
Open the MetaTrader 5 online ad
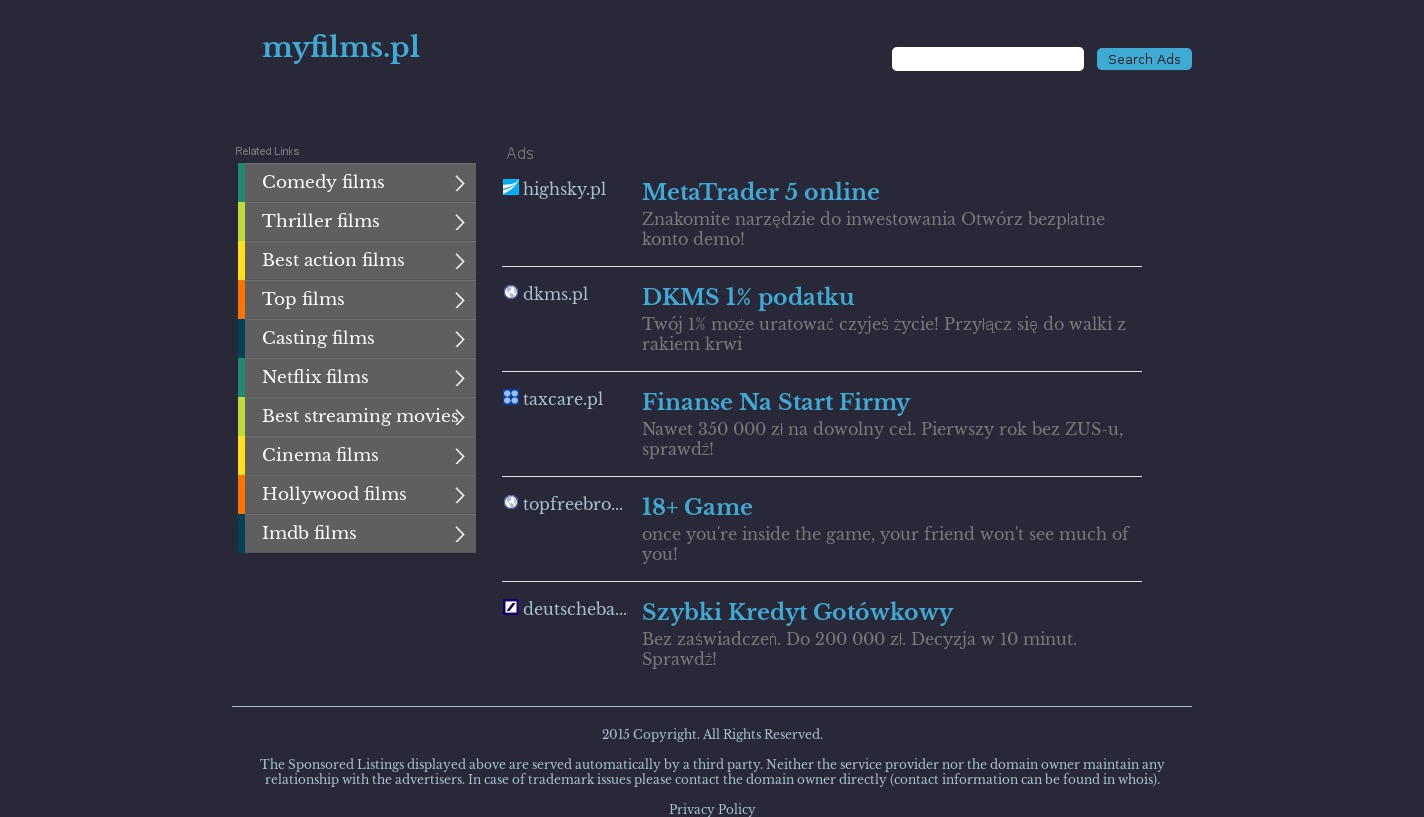760,192
